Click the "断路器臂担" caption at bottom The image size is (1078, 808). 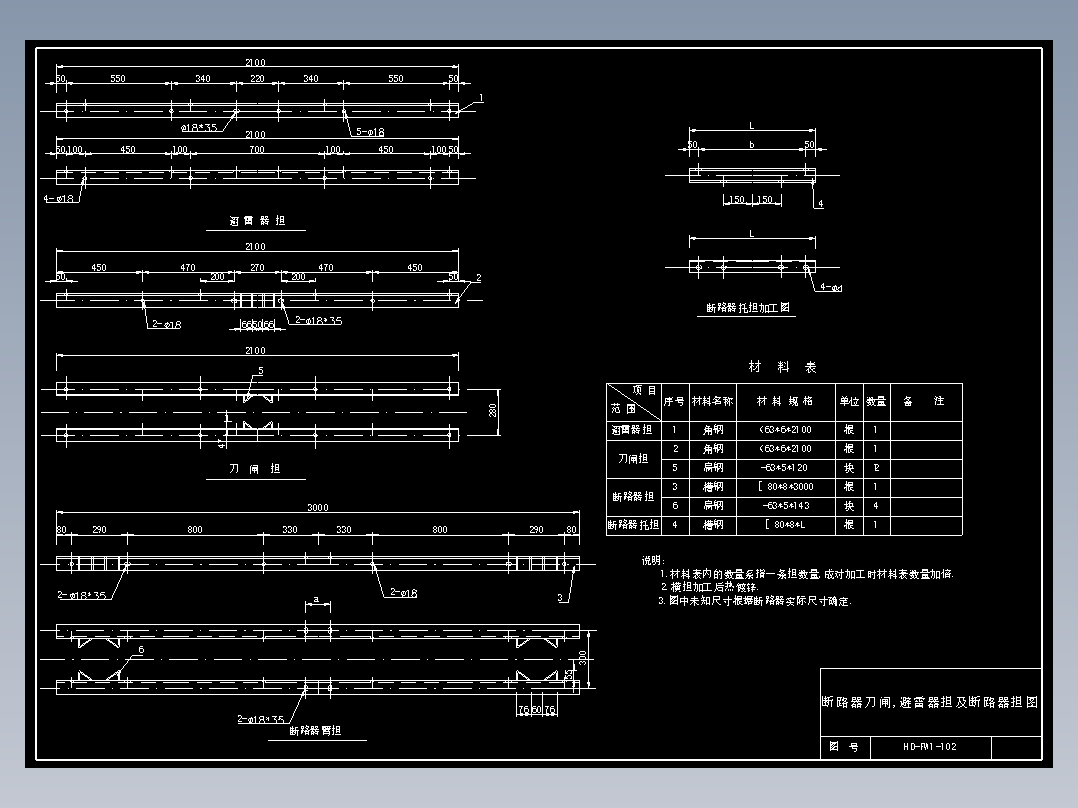[x=315, y=731]
